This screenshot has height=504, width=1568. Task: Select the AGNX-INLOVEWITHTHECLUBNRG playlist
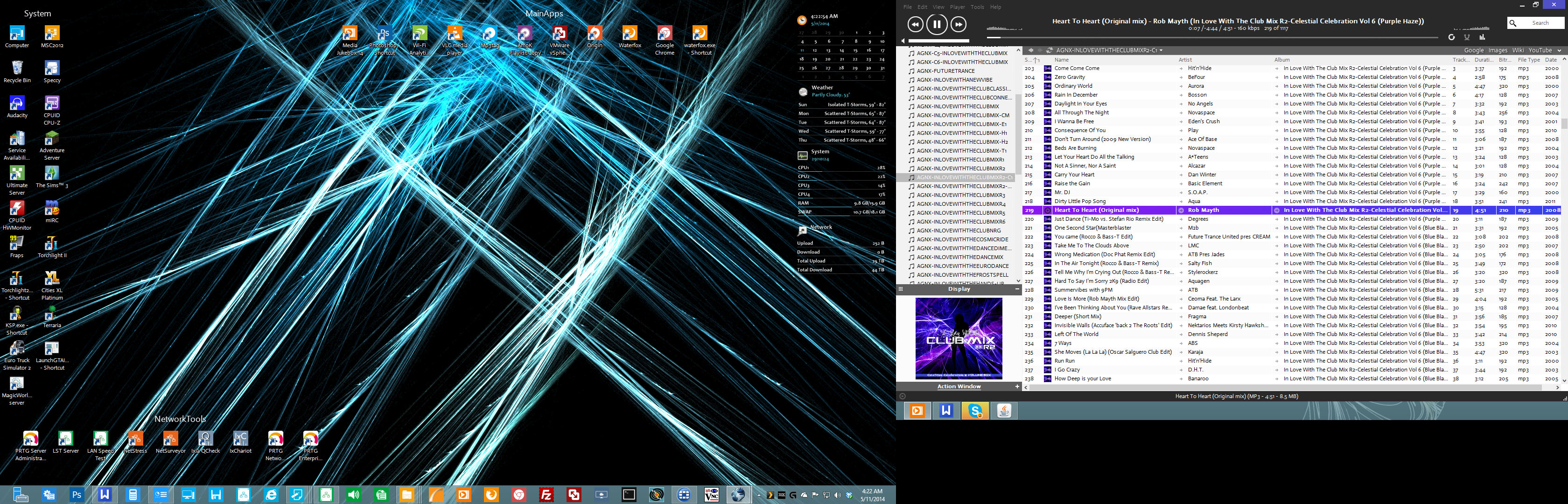coord(958,231)
